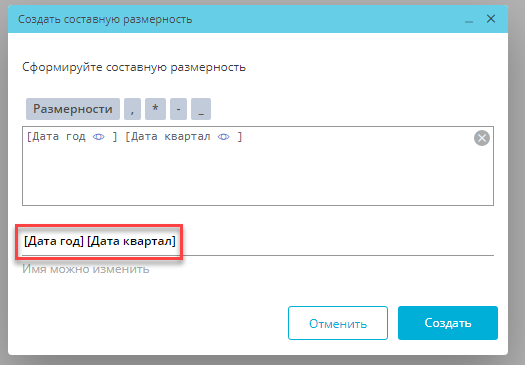Insert the asterisk separator
This screenshot has height=365, width=525.
coord(155,109)
